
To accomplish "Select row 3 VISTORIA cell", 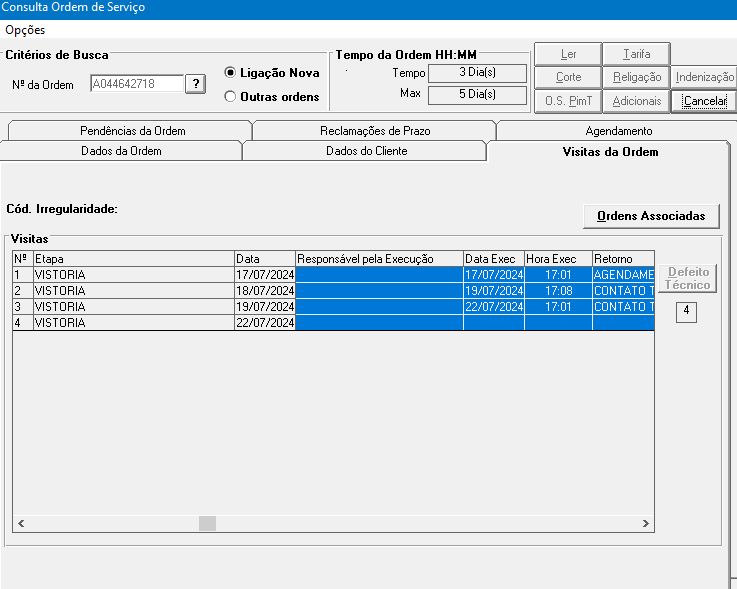I will [x=134, y=306].
